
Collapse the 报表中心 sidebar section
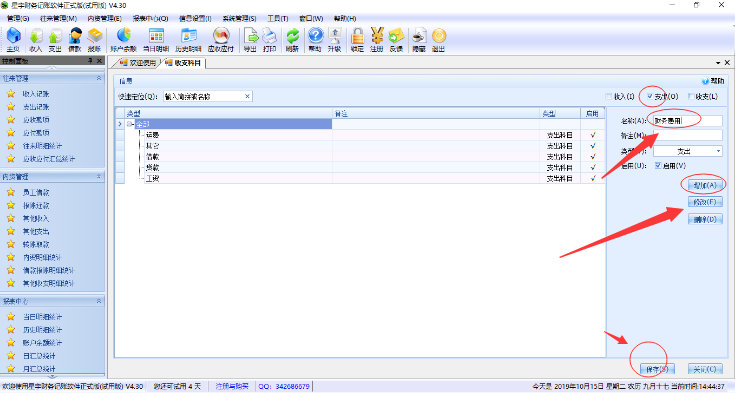pos(99,301)
